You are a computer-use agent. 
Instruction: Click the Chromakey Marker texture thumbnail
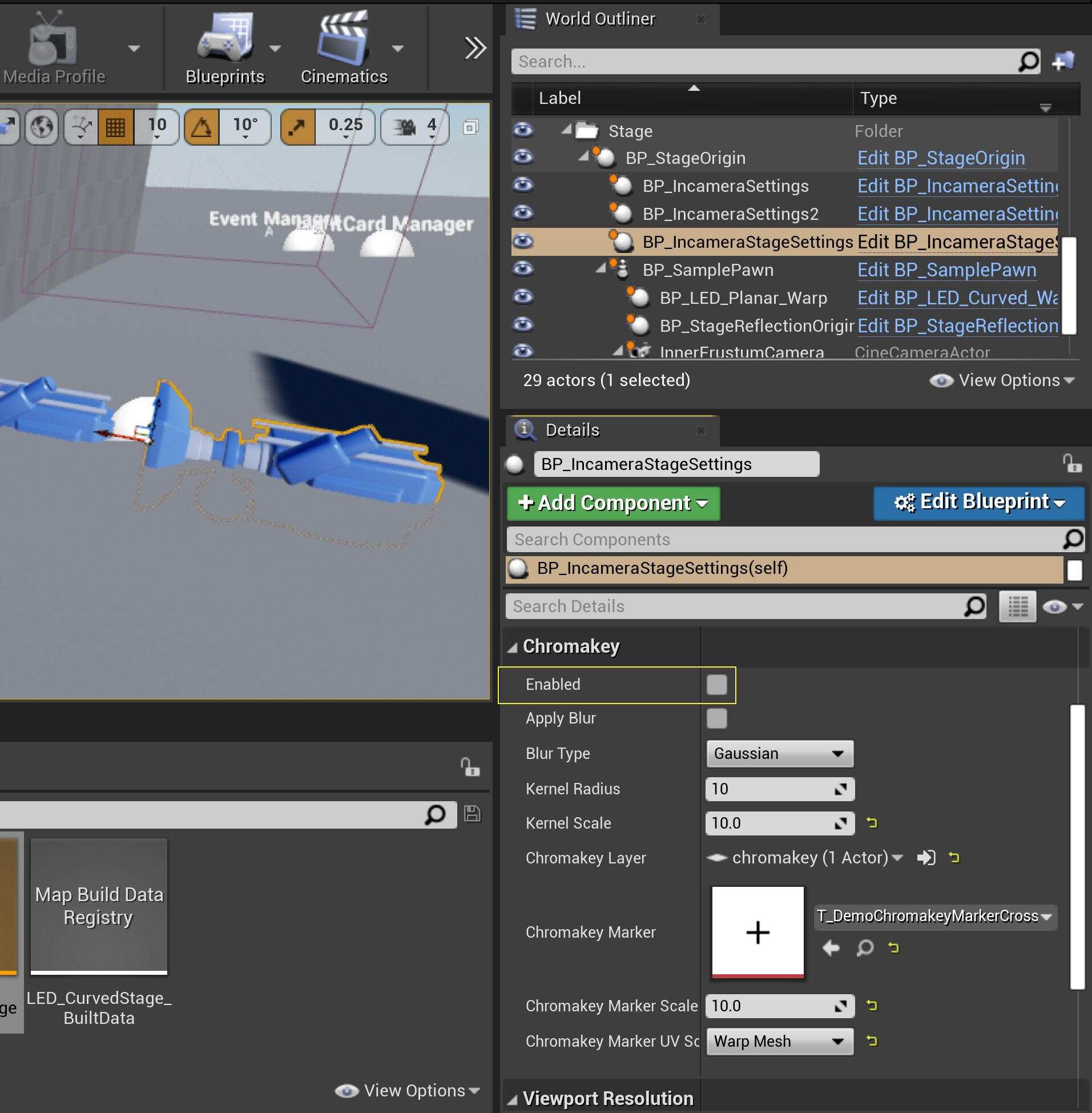coord(757,932)
